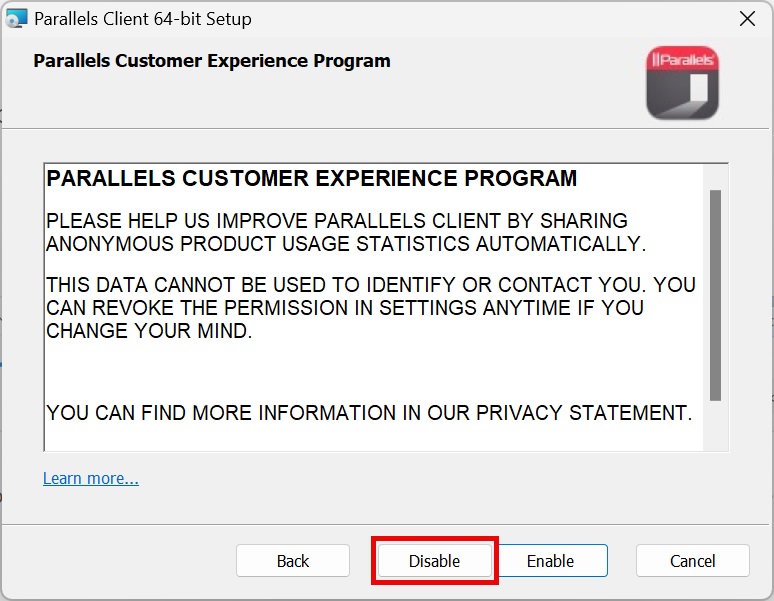This screenshot has height=601, width=774.
Task: Cancel the Parallels Client installation
Action: (692, 561)
